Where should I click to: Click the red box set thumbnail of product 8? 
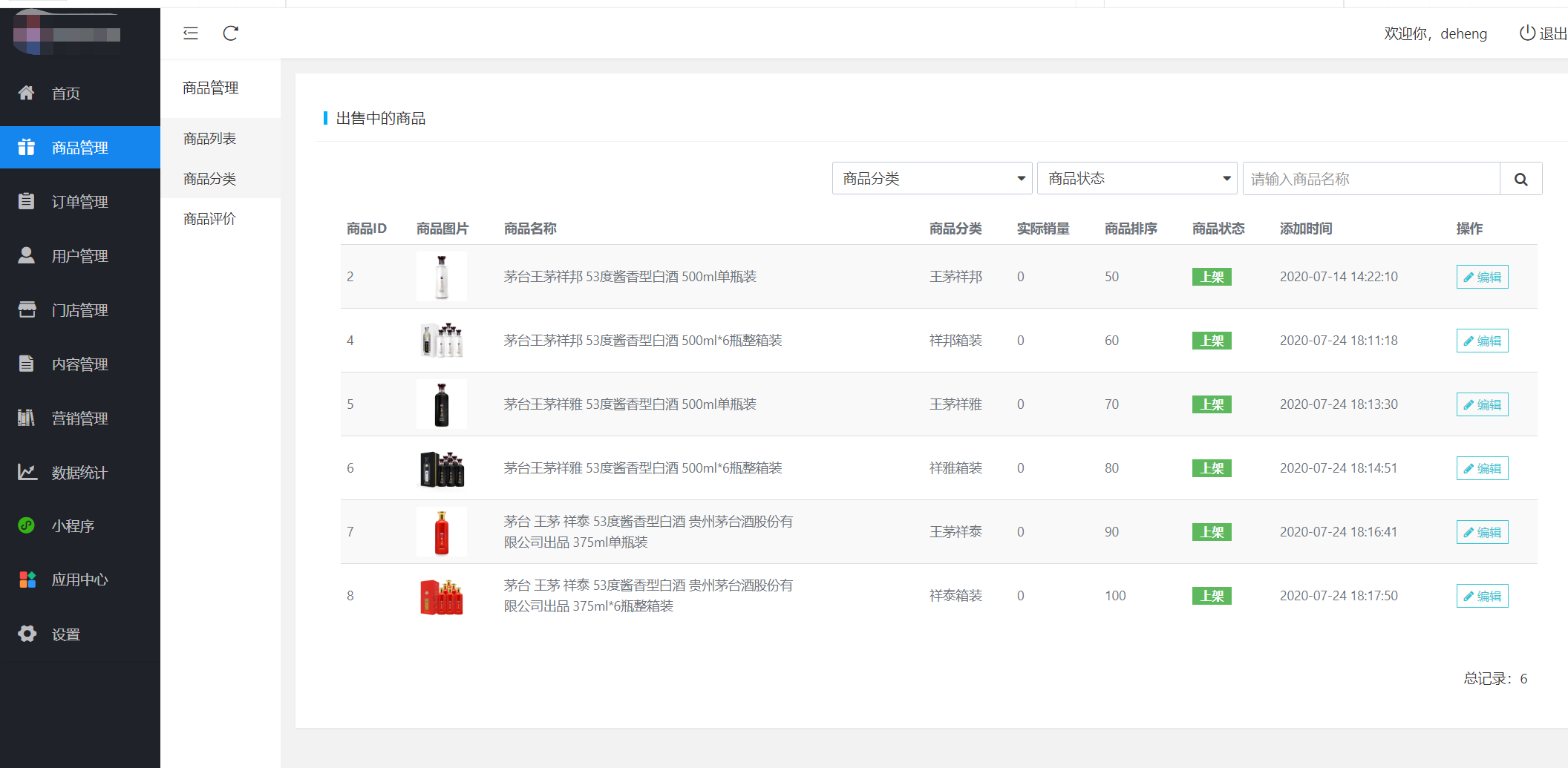pos(442,596)
